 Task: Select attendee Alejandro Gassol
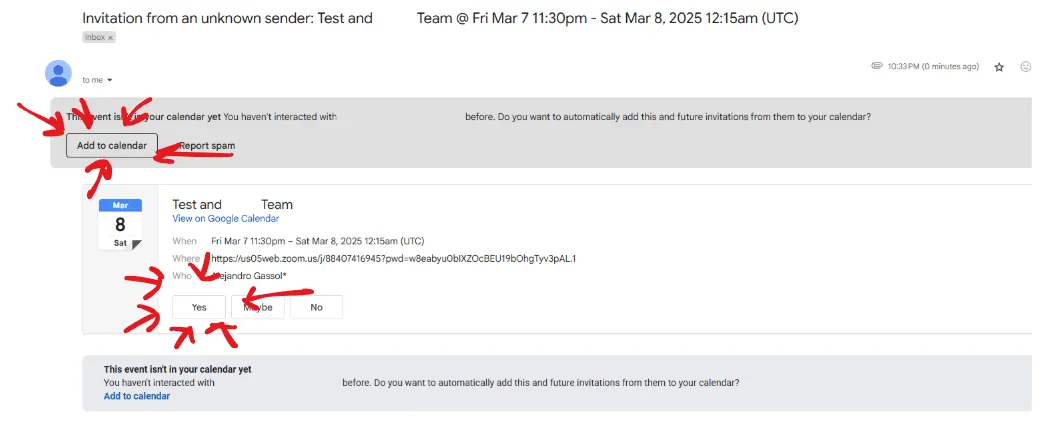point(249,276)
